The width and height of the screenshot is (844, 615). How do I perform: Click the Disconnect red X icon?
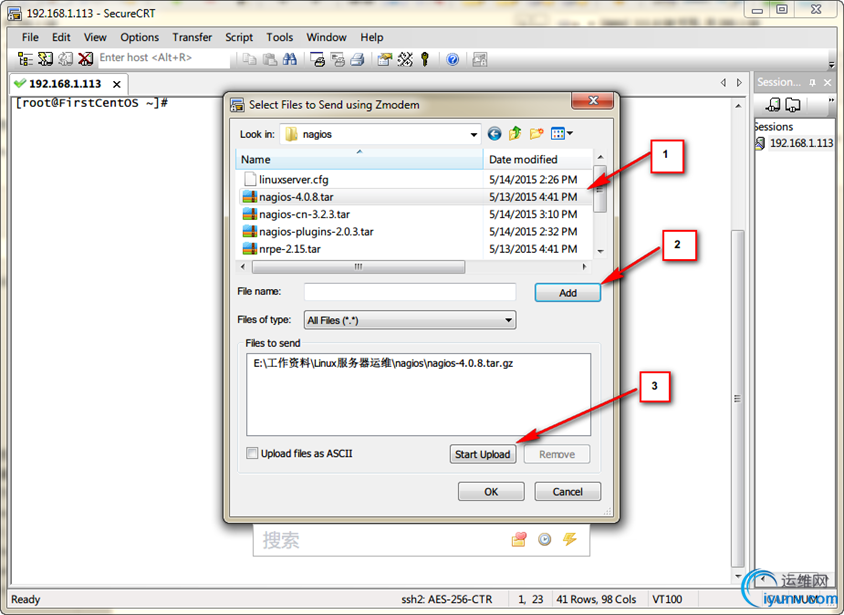[x=85, y=59]
